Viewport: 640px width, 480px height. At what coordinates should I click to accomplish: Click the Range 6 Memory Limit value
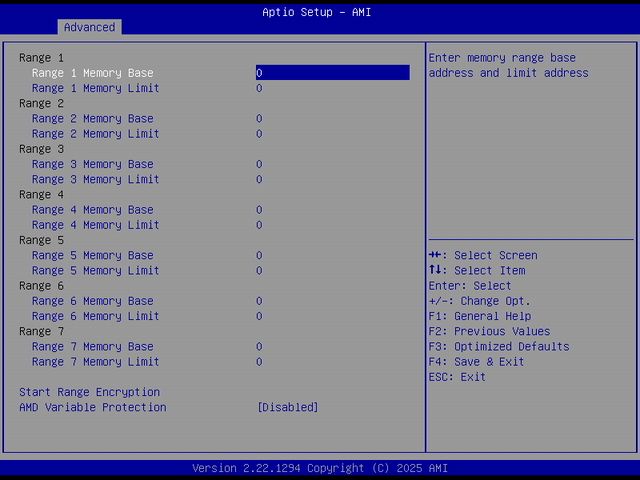click(x=259, y=316)
